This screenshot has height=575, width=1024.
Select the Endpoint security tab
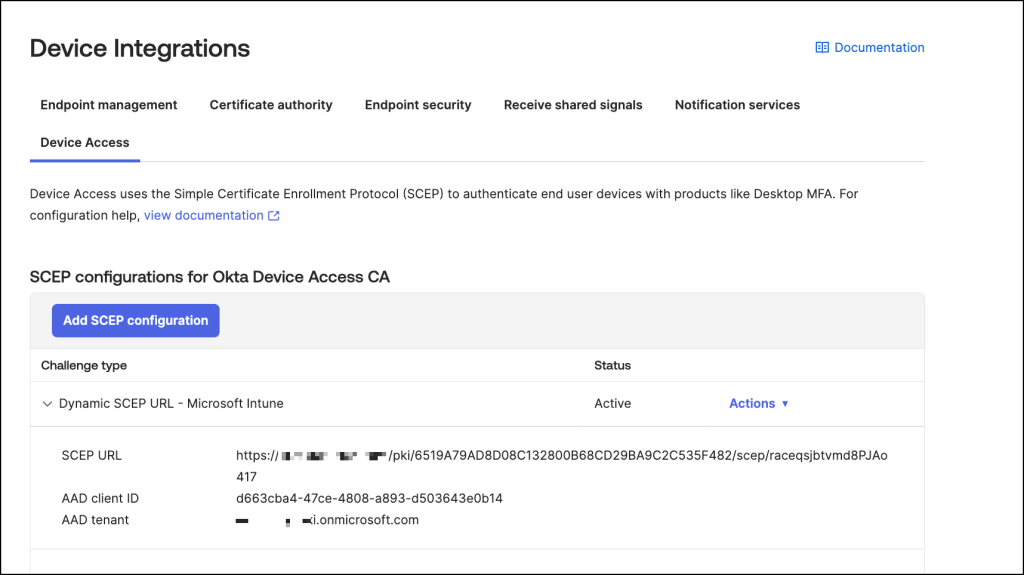[418, 105]
